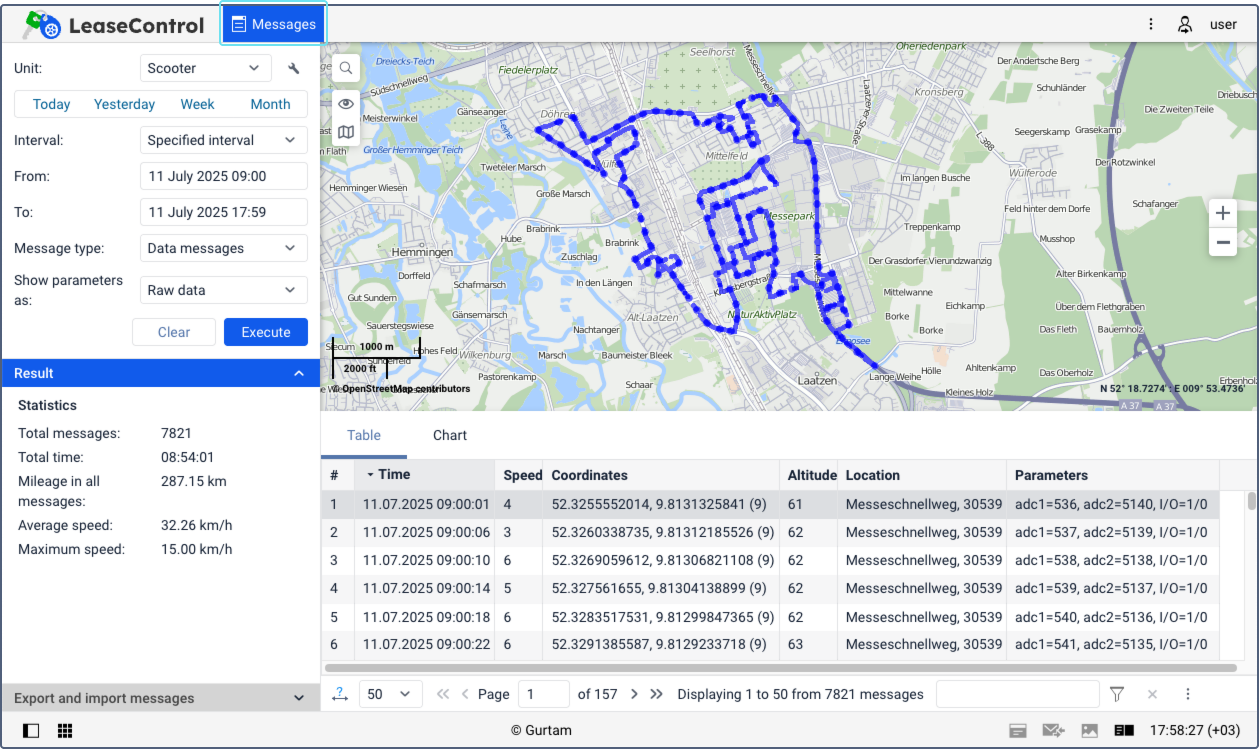
Task: Open the Unit dropdown showing Scooter
Action: pos(205,68)
